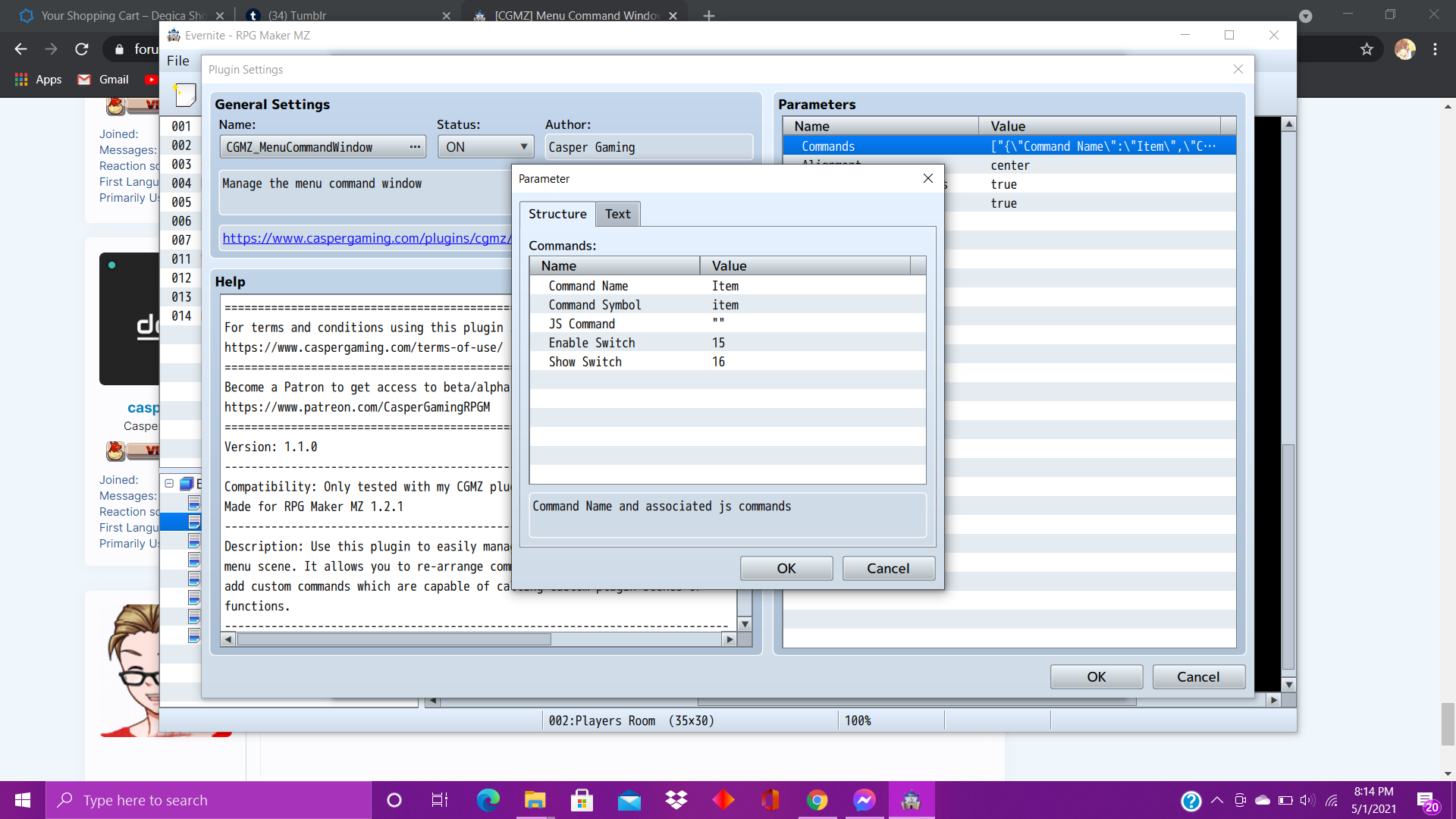
Task: Bookmark this page with the star icon
Action: (x=1367, y=49)
